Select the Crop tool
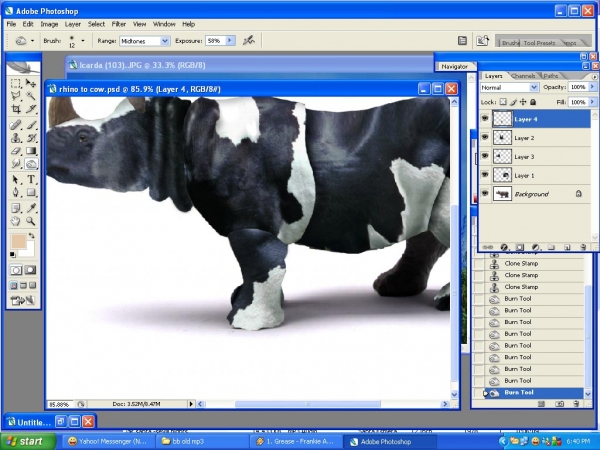Viewport: 600px width, 450px height. [x=16, y=109]
